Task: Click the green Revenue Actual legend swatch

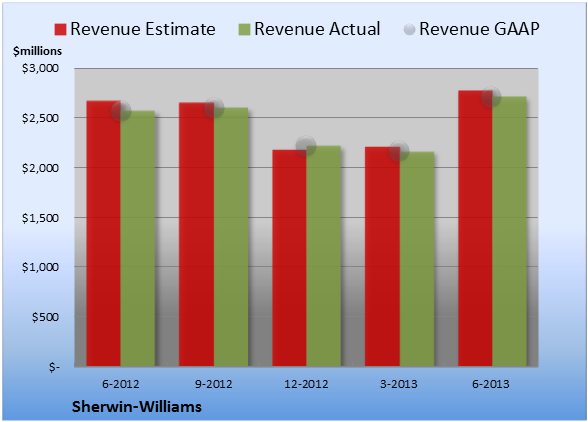Action: pyautogui.click(x=244, y=30)
